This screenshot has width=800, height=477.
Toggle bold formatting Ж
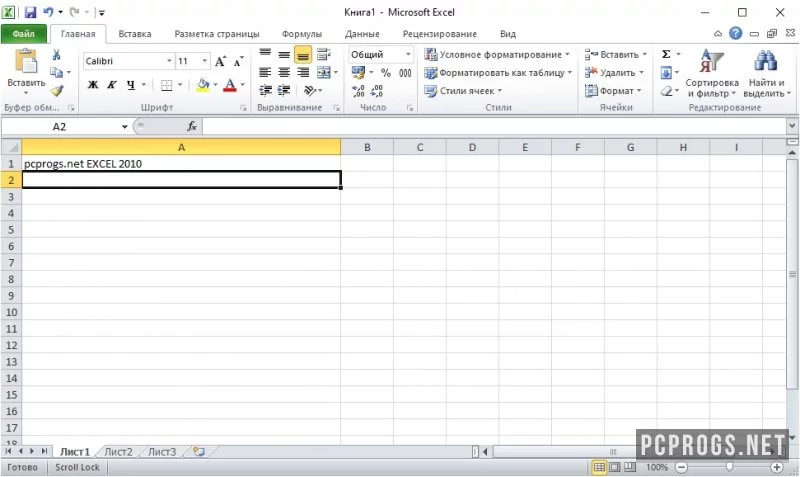pyautogui.click(x=93, y=85)
